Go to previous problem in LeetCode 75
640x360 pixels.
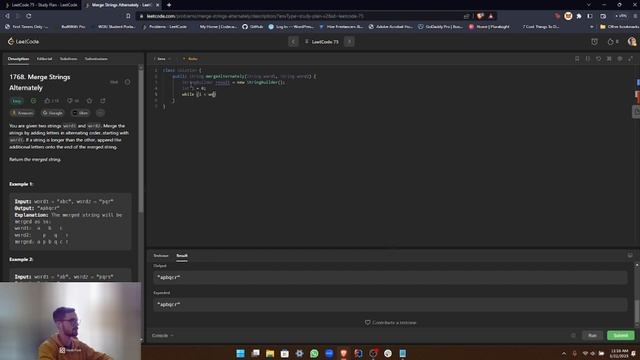point(293,42)
